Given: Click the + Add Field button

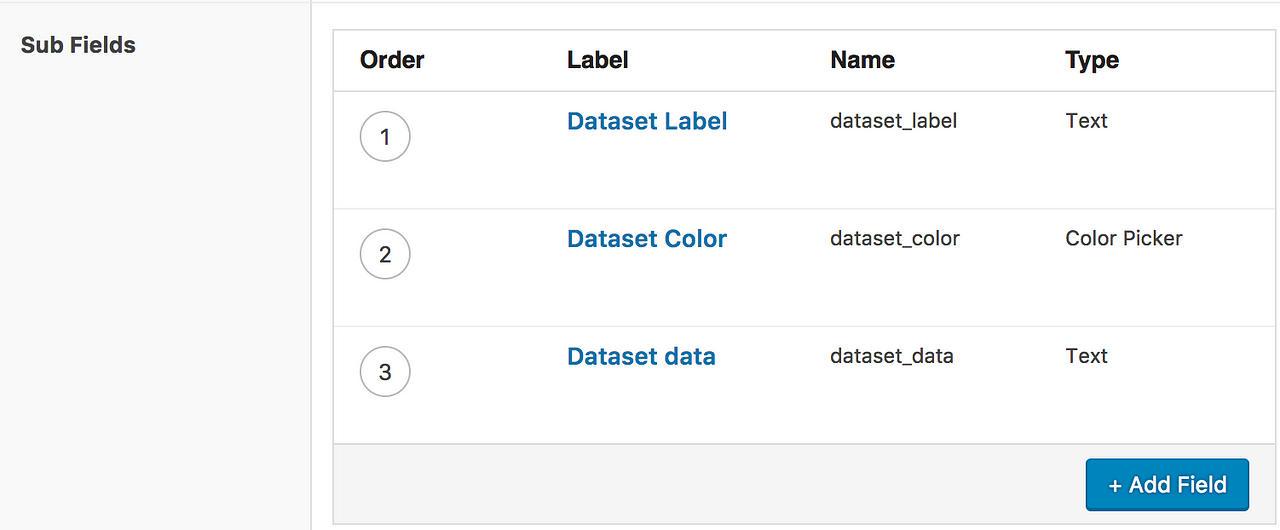Looking at the screenshot, I should [x=1167, y=485].
